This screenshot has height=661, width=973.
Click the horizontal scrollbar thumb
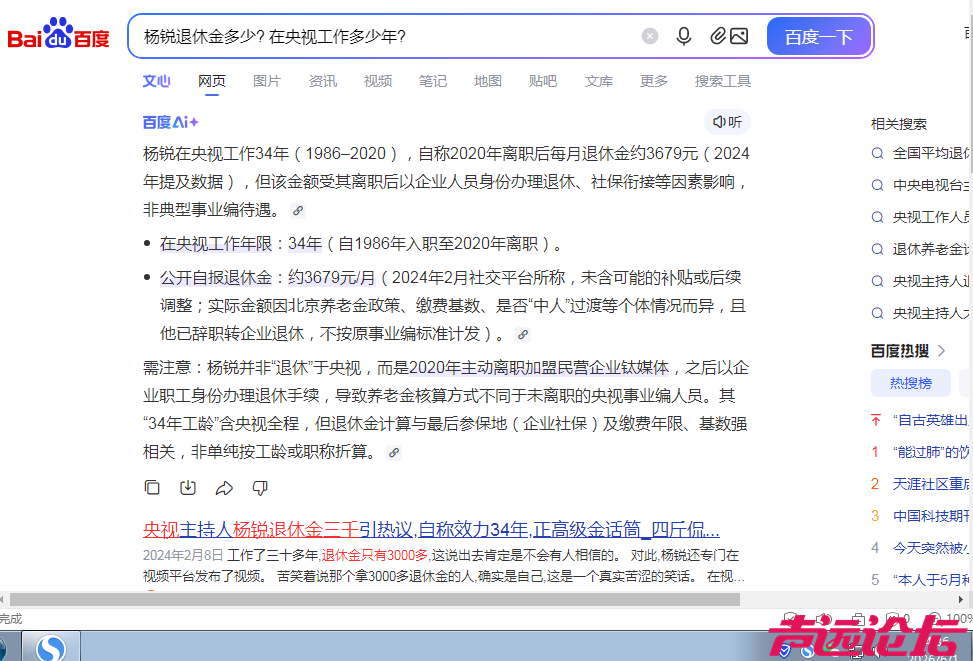tap(375, 600)
